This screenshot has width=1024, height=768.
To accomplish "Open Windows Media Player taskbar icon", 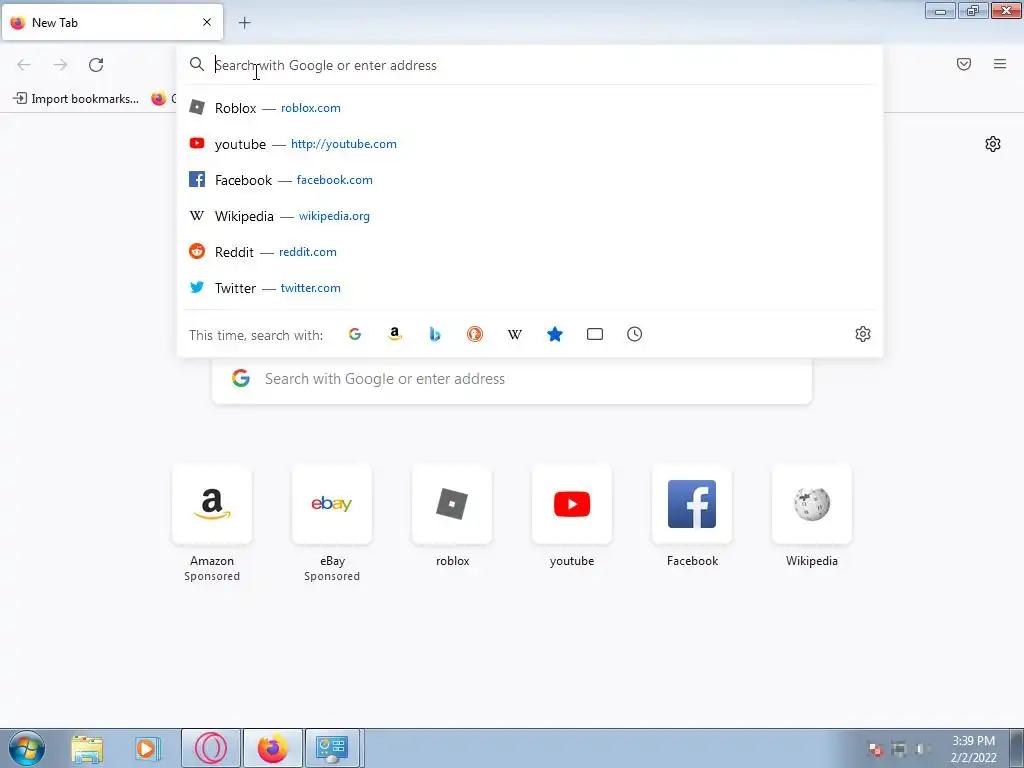I will (x=148, y=748).
